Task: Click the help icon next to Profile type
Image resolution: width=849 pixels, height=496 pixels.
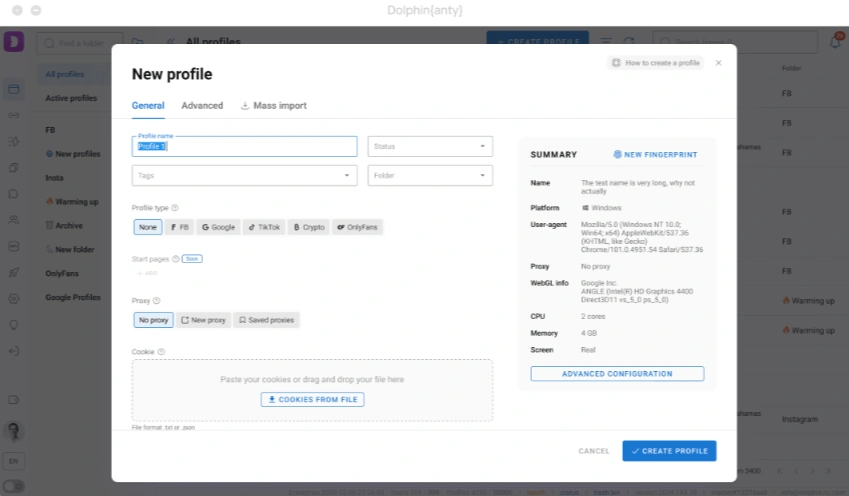Action: tap(175, 208)
